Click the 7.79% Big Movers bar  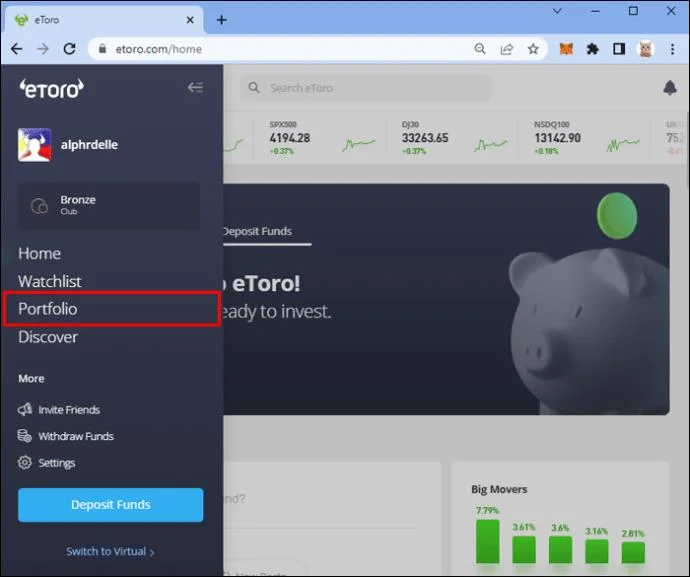point(488,541)
